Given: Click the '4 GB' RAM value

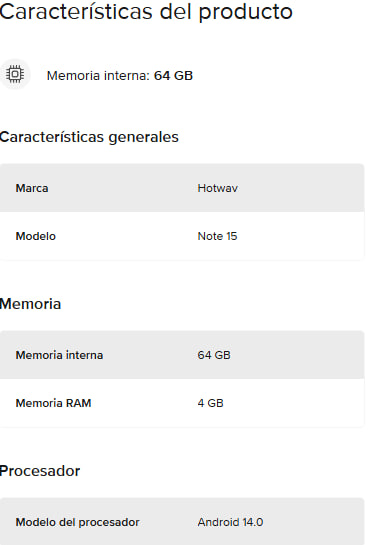Looking at the screenshot, I should pos(211,403).
